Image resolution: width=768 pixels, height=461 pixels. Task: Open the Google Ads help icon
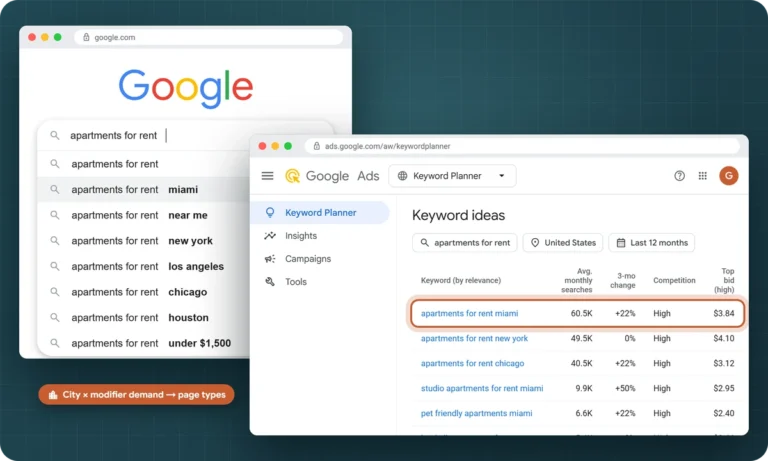point(679,176)
